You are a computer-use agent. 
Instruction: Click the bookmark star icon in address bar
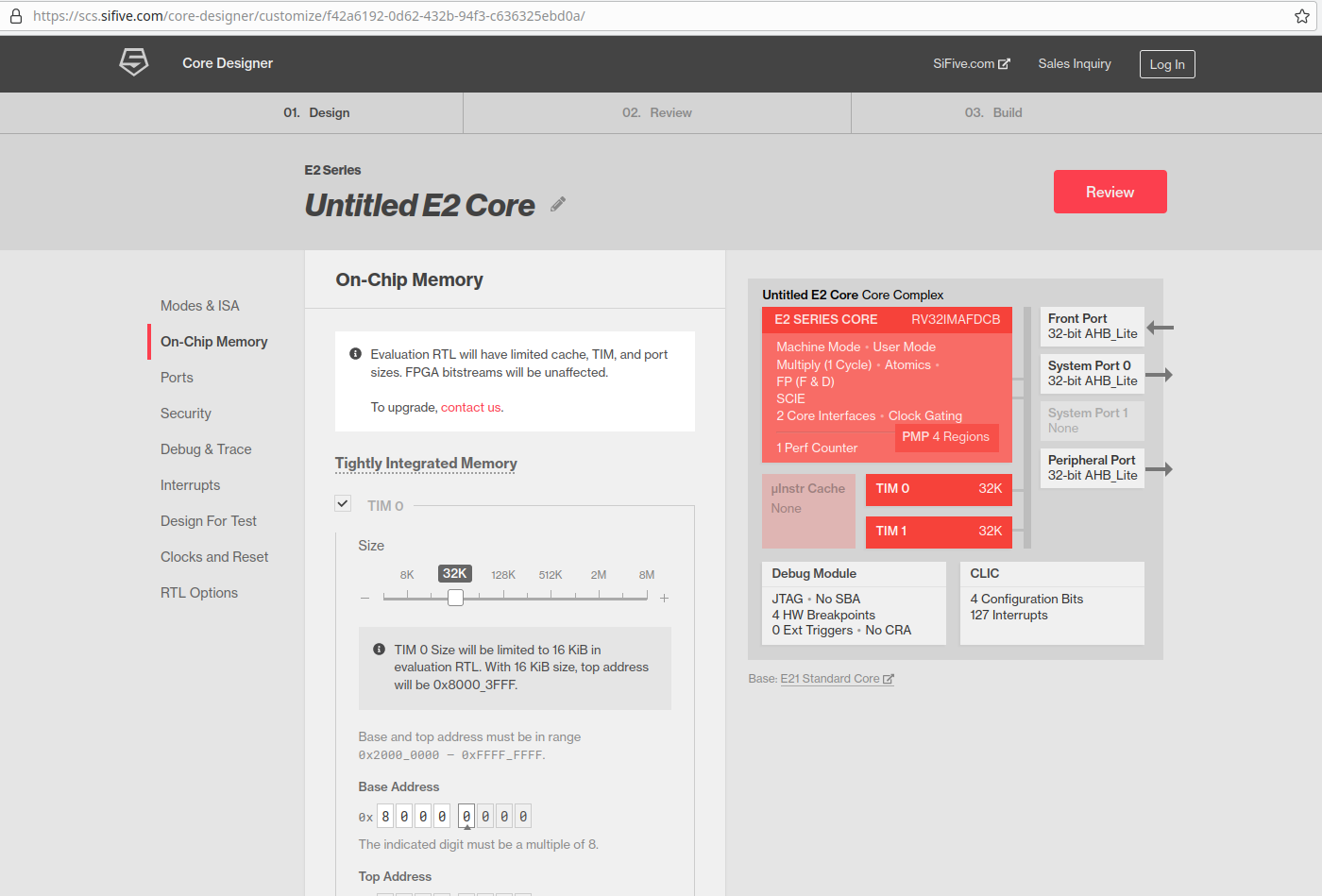tap(1302, 16)
